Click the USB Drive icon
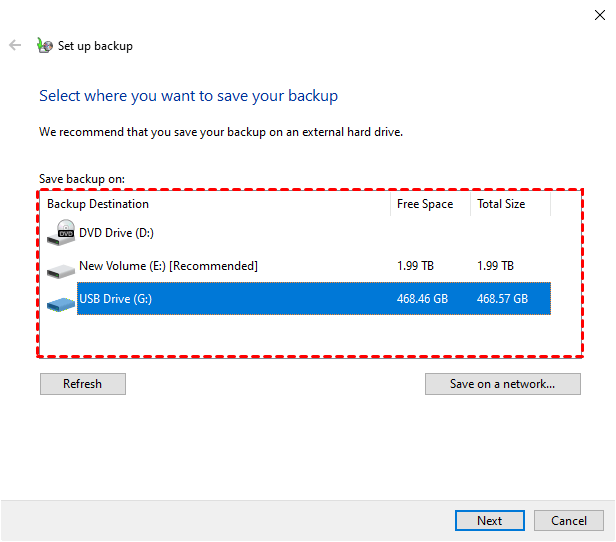Screen dimensions: 616x542 [x=62, y=300]
